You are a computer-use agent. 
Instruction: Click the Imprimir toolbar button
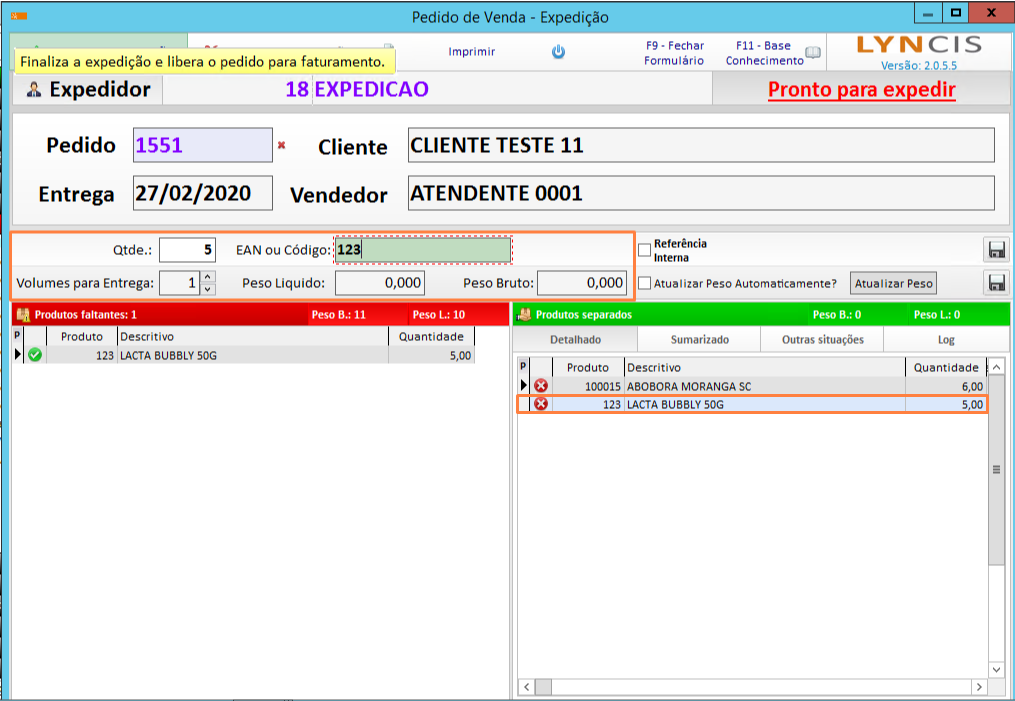(471, 52)
